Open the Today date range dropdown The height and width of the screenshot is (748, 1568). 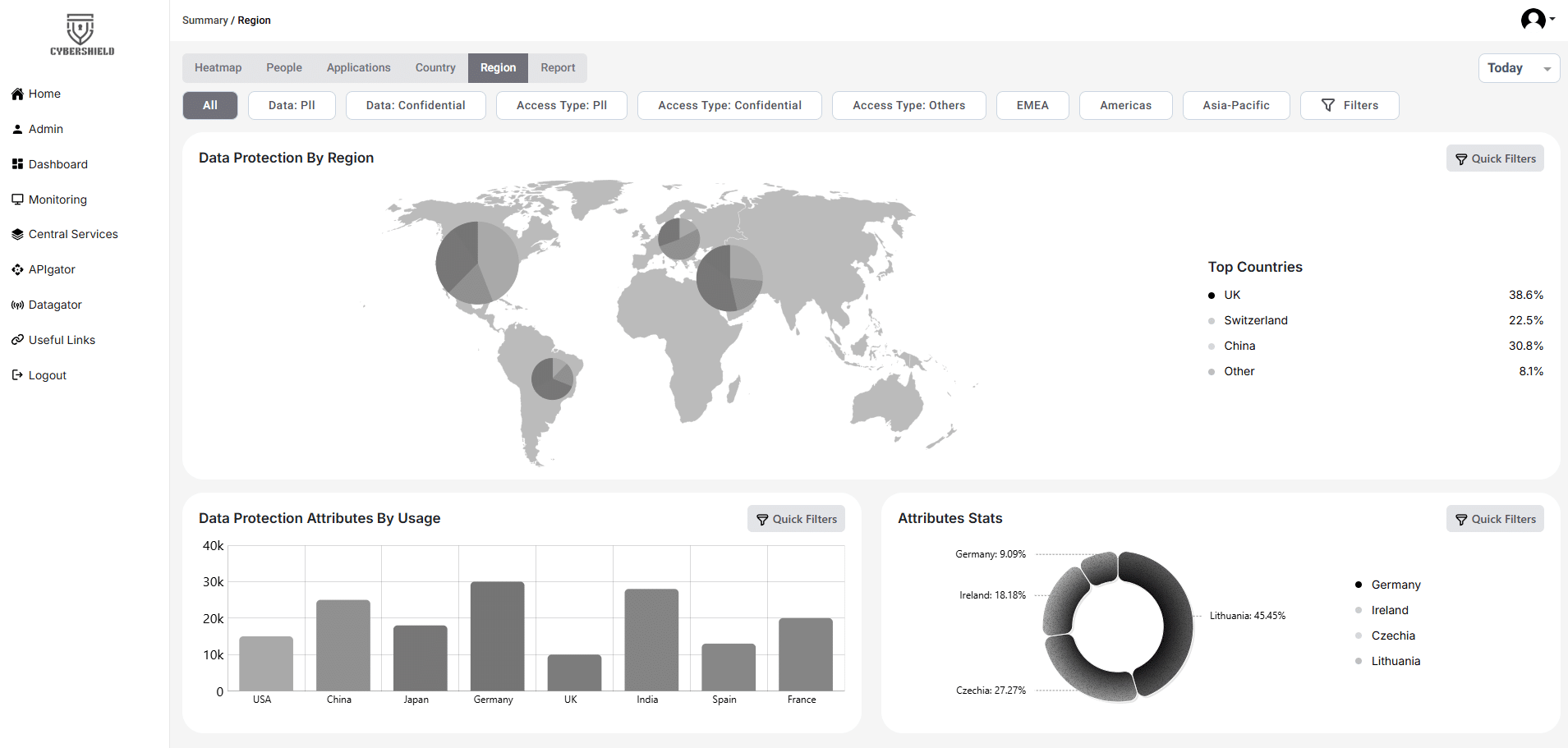click(x=1518, y=68)
